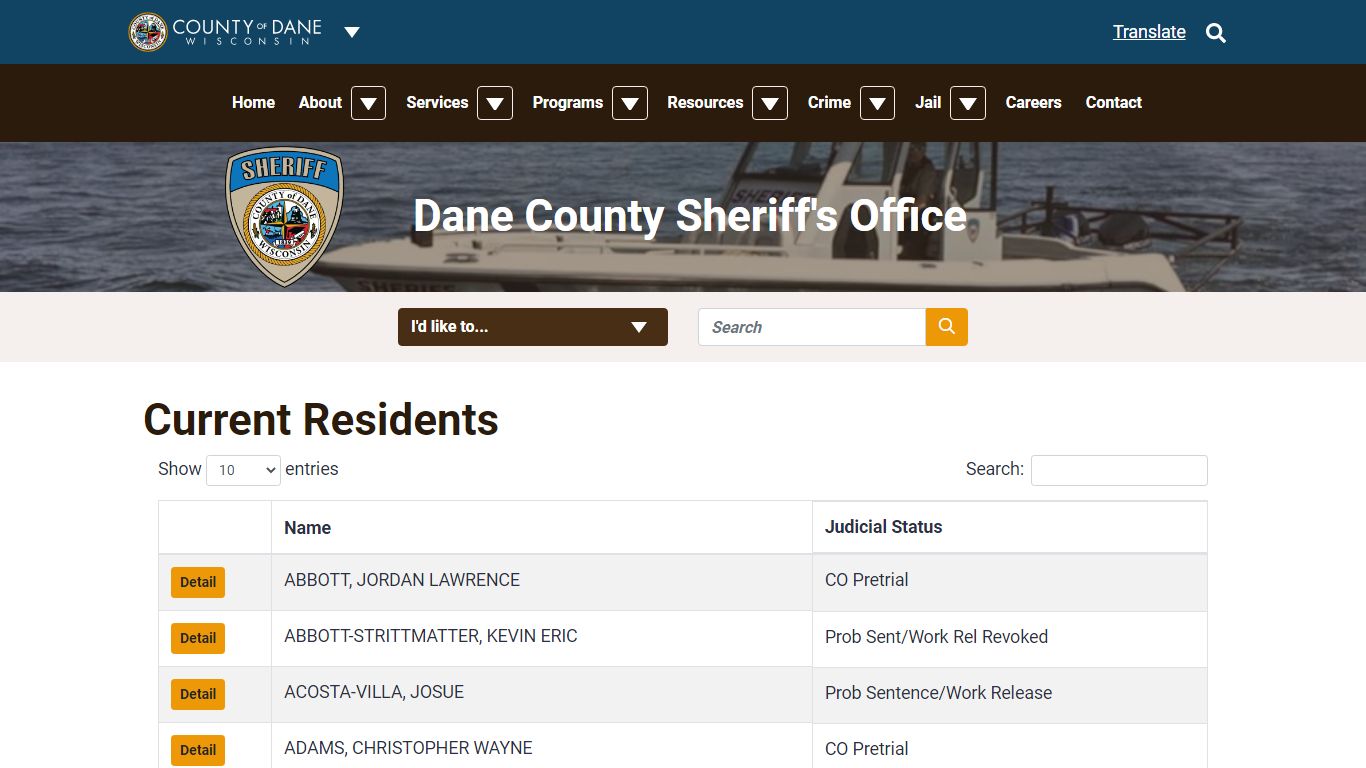The width and height of the screenshot is (1366, 768).
Task: Open Detail for ACOSTA-VILLA, JOSUE
Action: pyautogui.click(x=198, y=694)
